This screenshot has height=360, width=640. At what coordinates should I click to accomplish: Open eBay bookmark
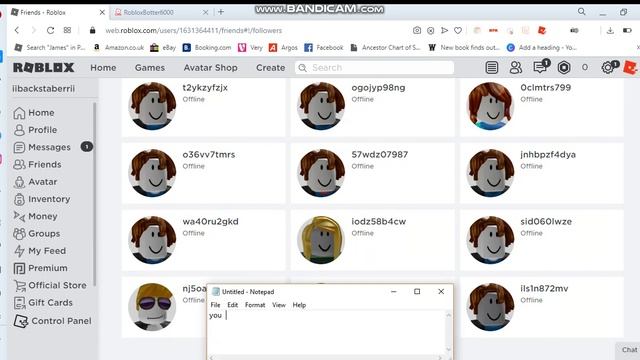163,48
